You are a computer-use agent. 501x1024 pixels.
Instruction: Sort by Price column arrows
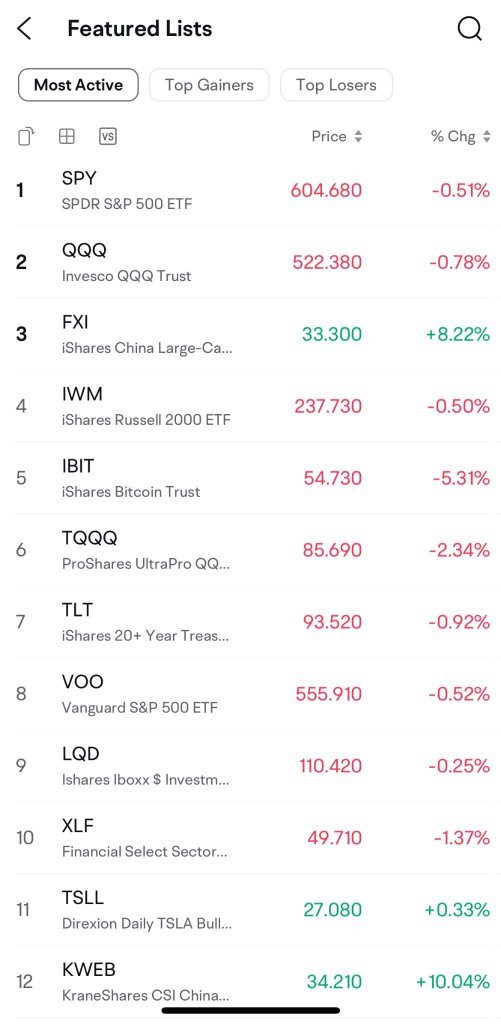click(x=358, y=136)
